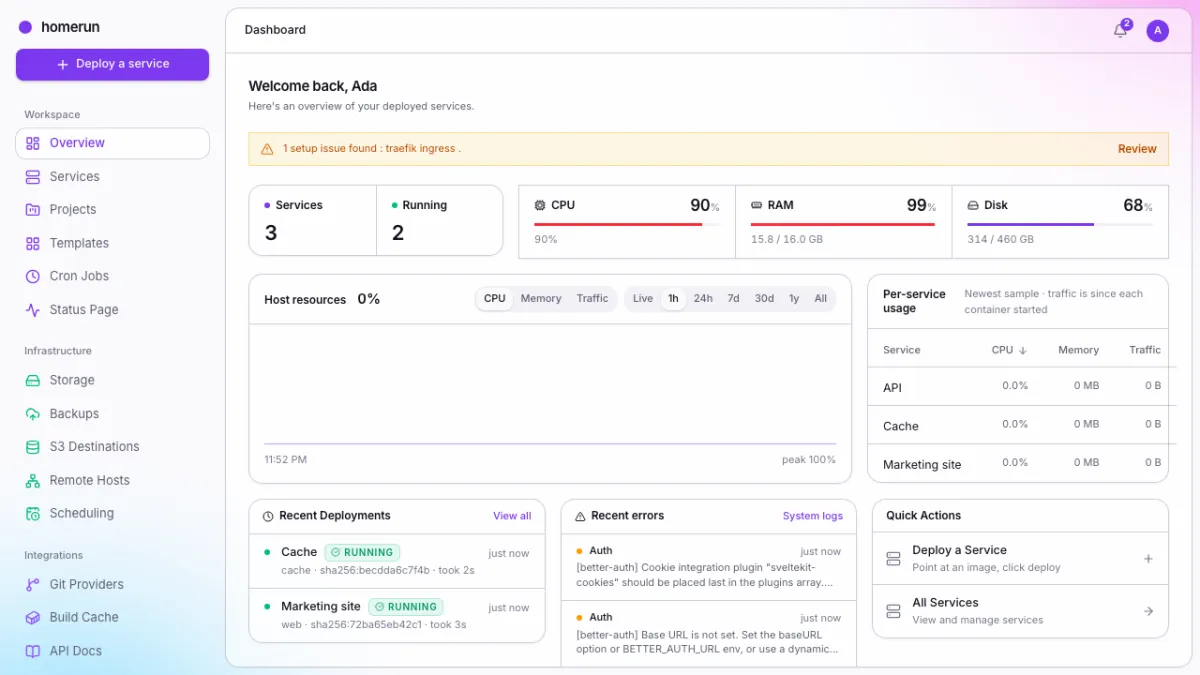Click the API Docs book icon
Screen dimensions: 1200x675
33,651
